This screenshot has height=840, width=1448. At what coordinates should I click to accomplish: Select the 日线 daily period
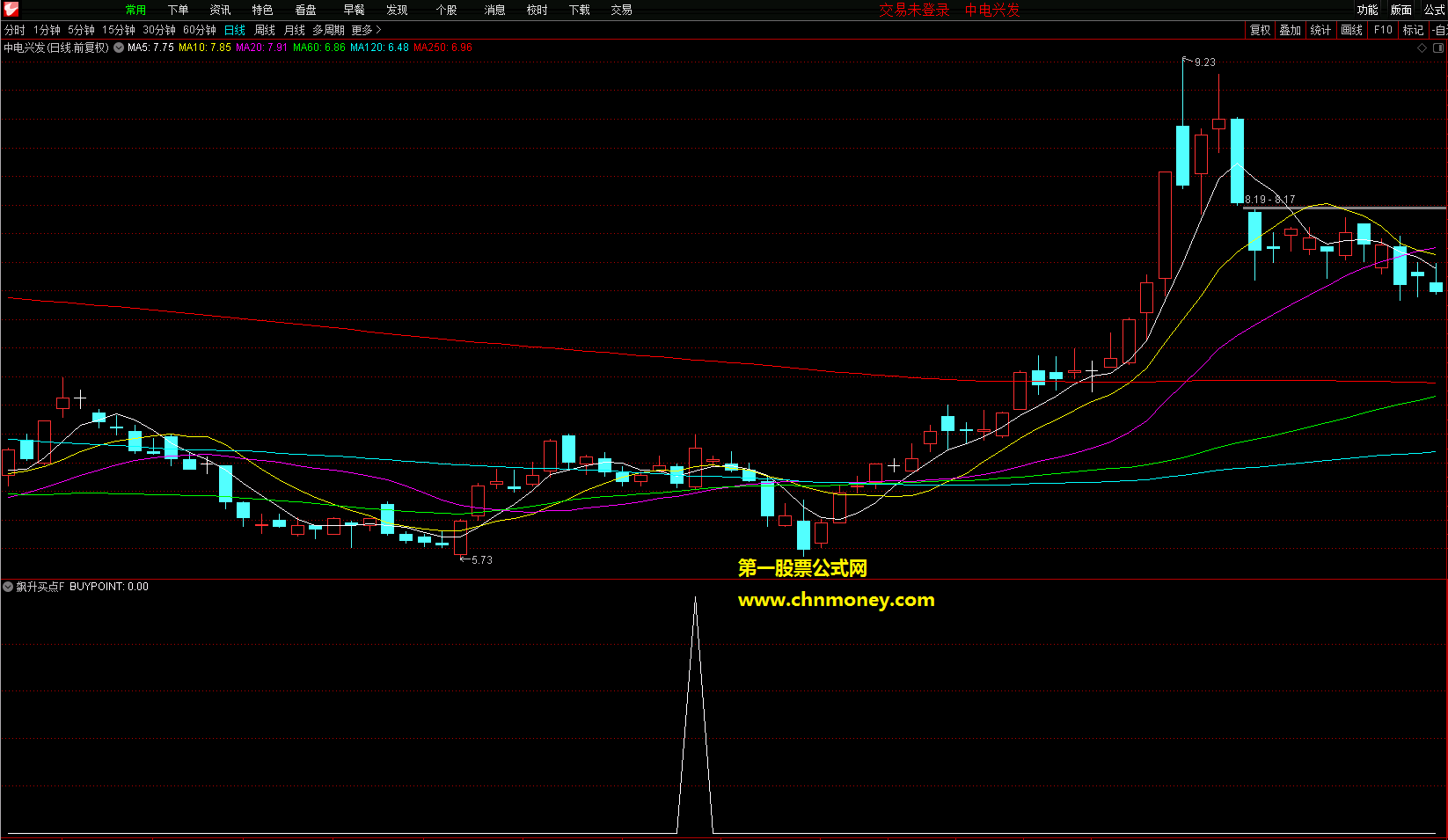235,30
